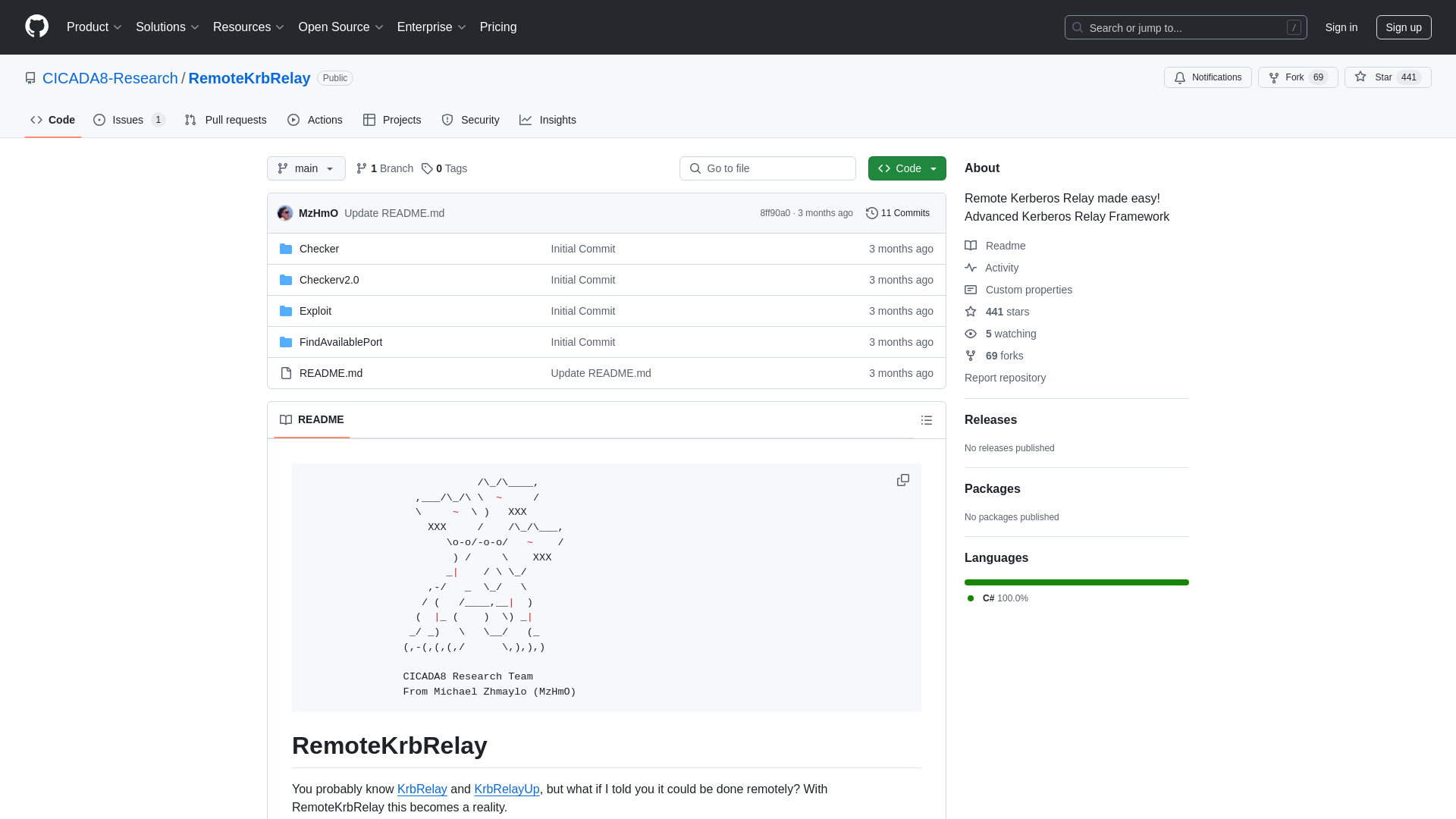1456x819 pixels.
Task: Click the CICADA8-Research organization link
Action: pos(110,78)
